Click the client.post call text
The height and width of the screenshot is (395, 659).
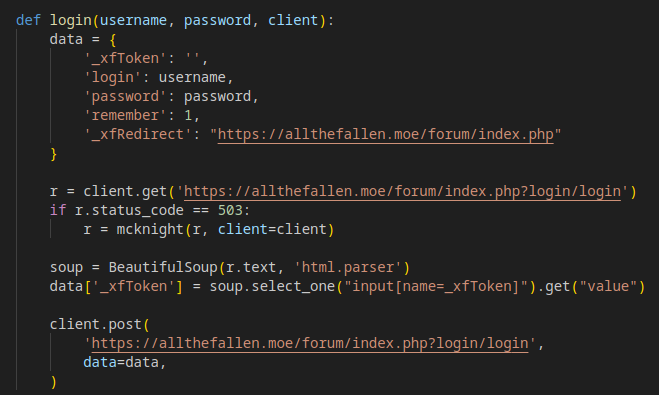coord(95,324)
